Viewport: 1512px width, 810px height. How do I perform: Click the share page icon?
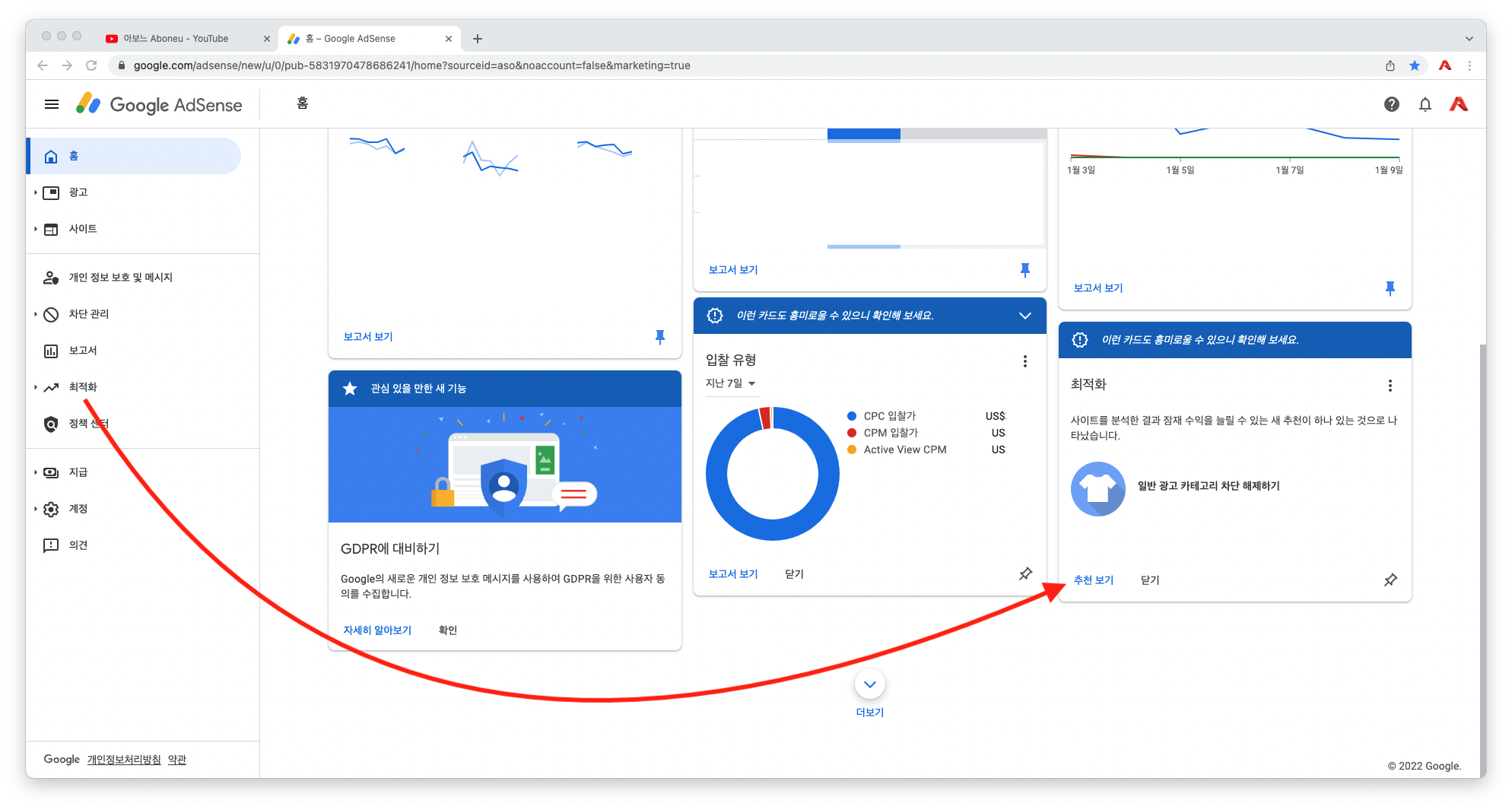click(1390, 65)
